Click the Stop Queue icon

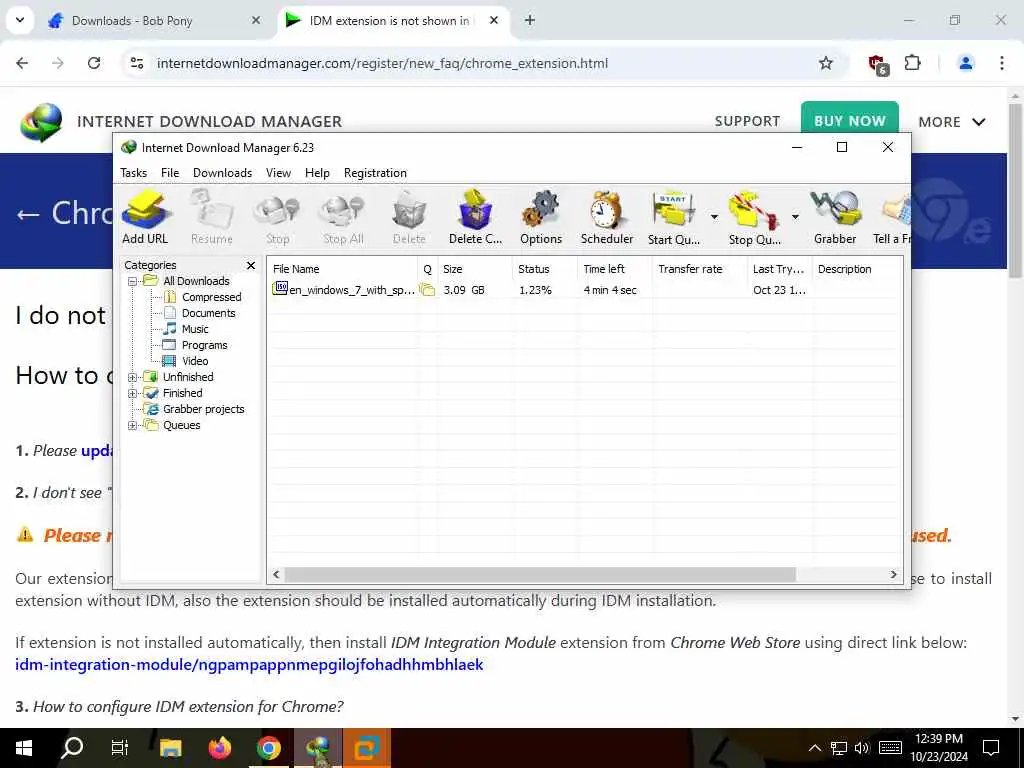(x=754, y=217)
